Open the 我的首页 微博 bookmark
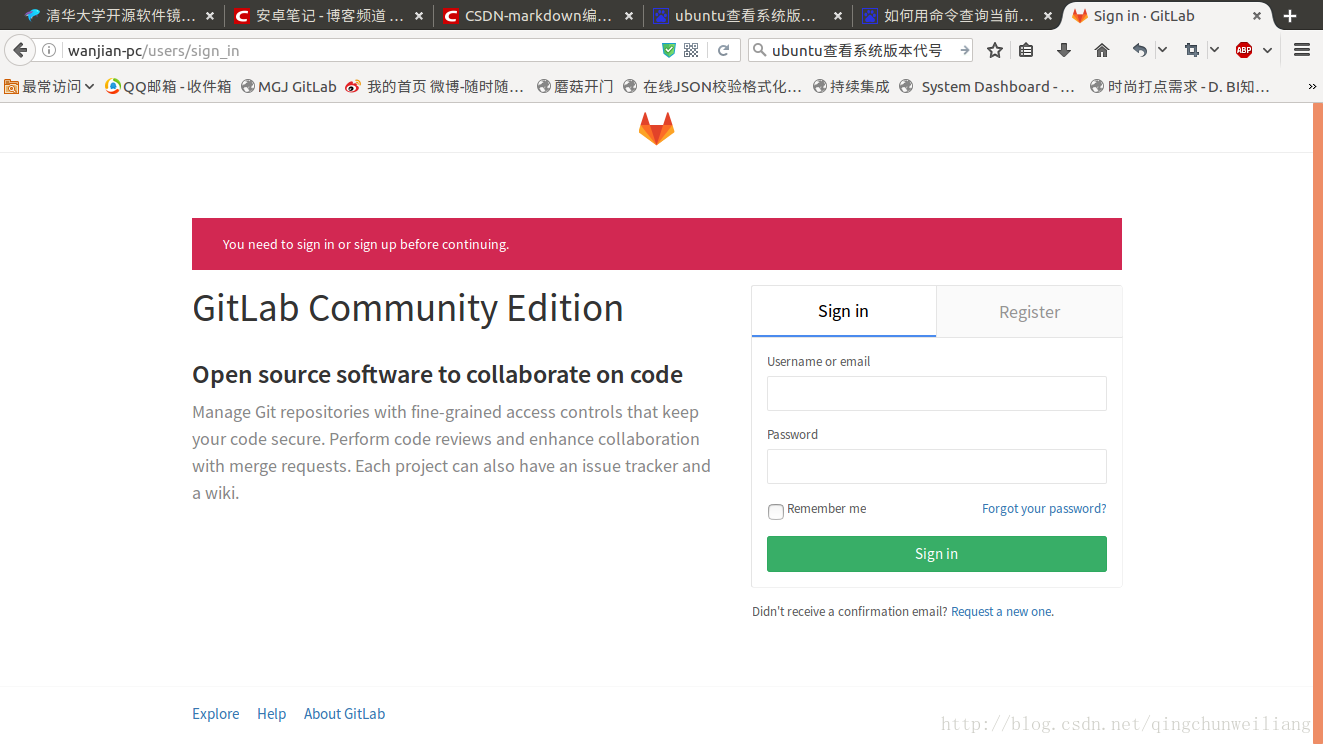 click(435, 87)
